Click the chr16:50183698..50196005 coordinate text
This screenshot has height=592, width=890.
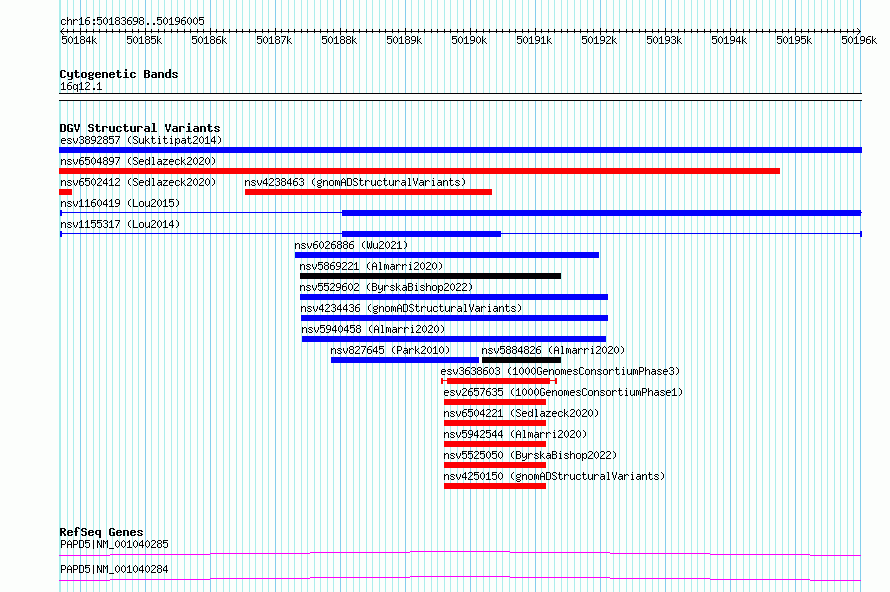132,22
